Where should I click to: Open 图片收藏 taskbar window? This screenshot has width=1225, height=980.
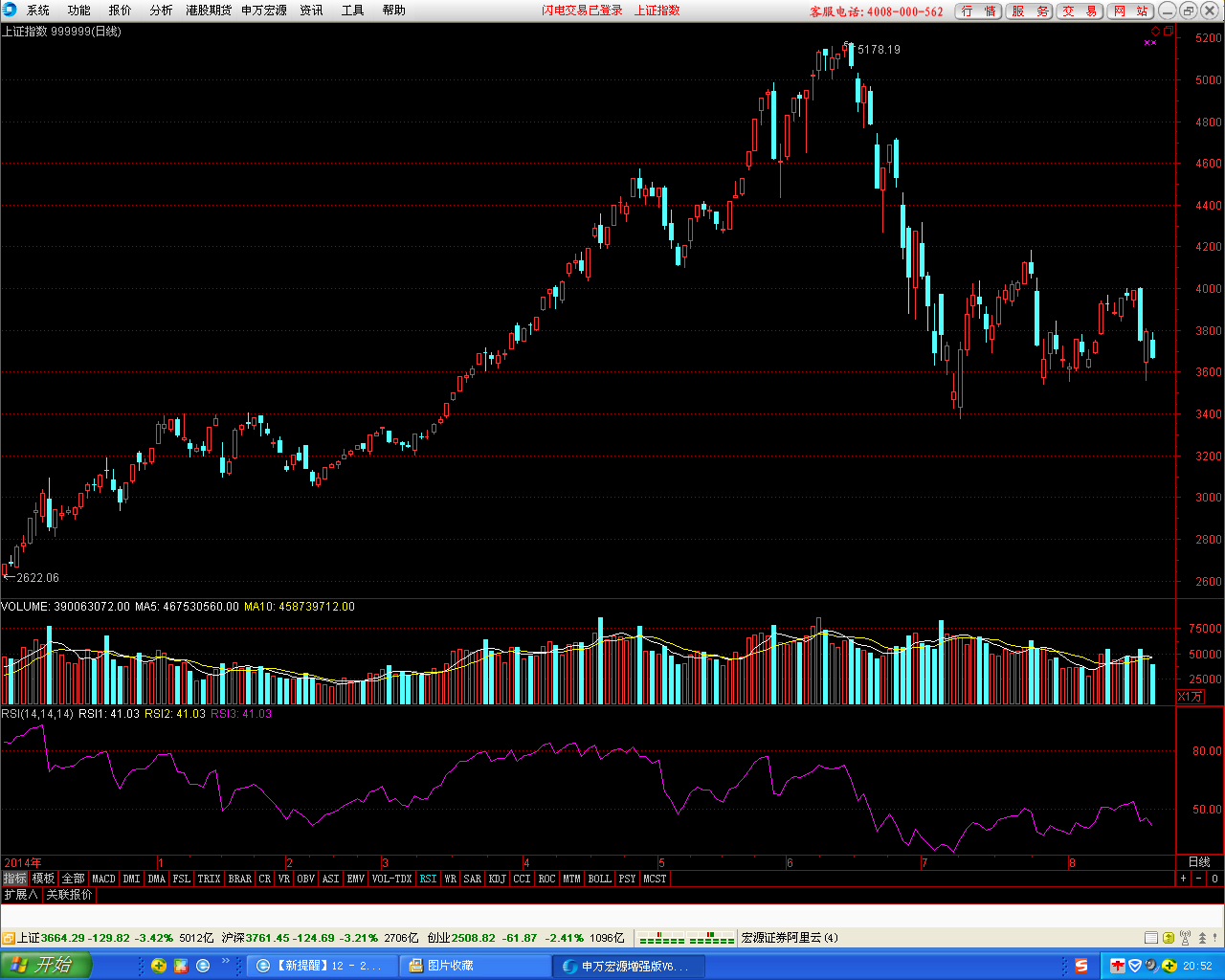pyautogui.click(x=475, y=966)
